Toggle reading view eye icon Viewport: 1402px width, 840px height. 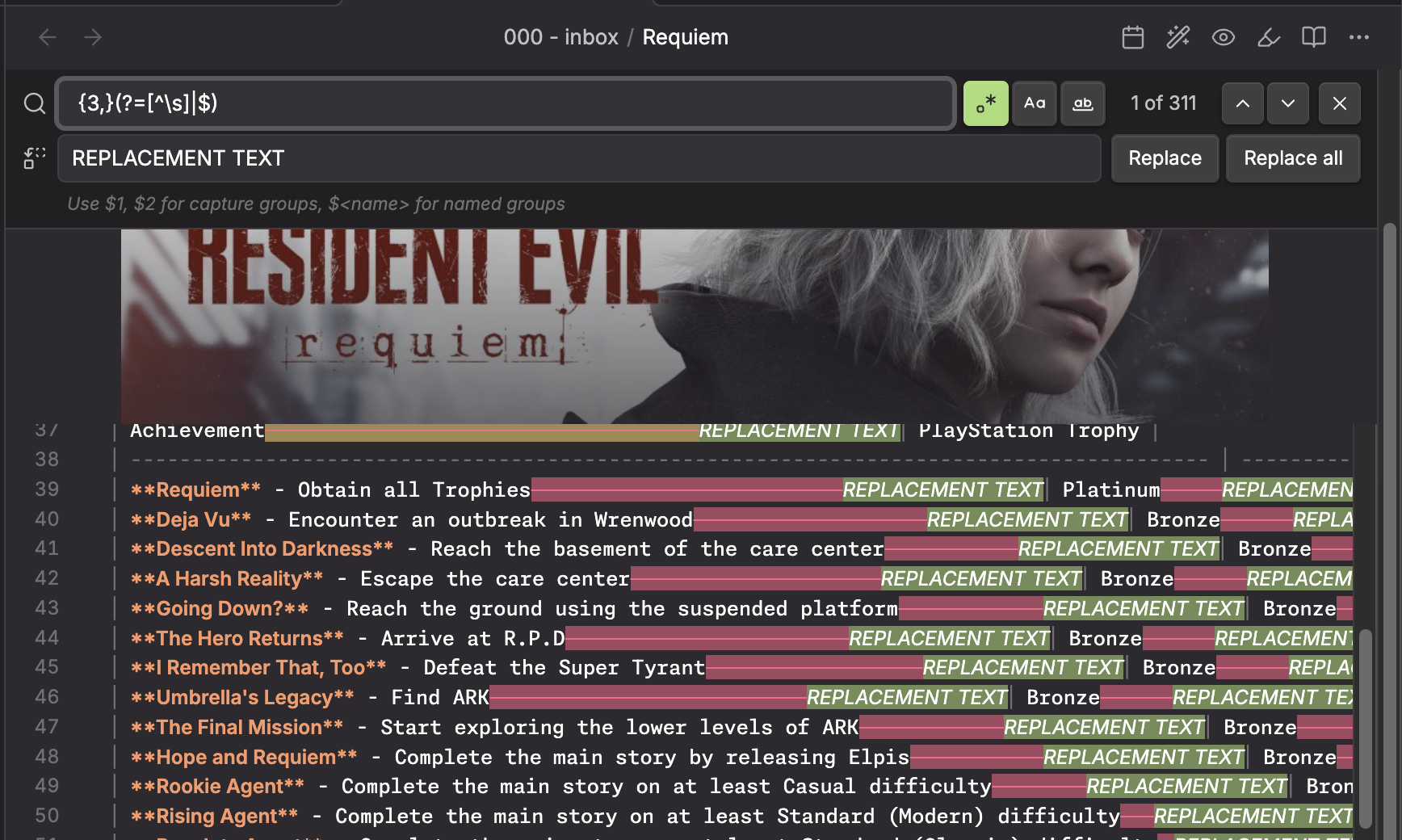[1224, 37]
